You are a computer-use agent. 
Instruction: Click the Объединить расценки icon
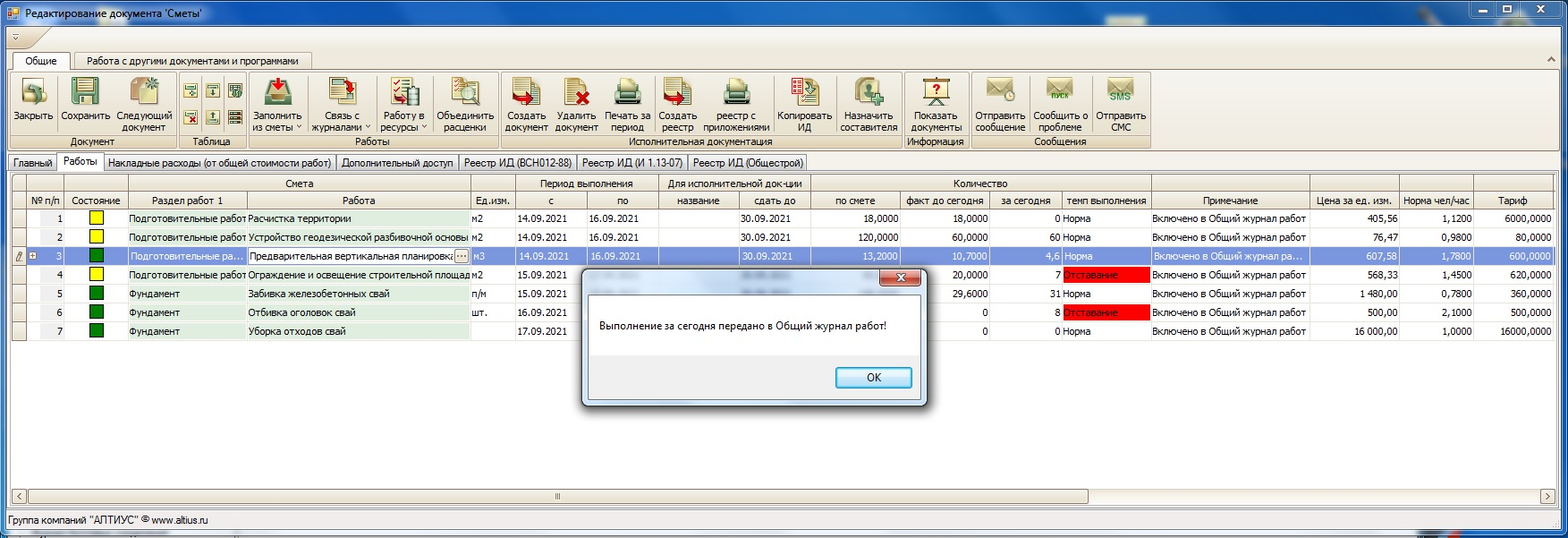(465, 93)
